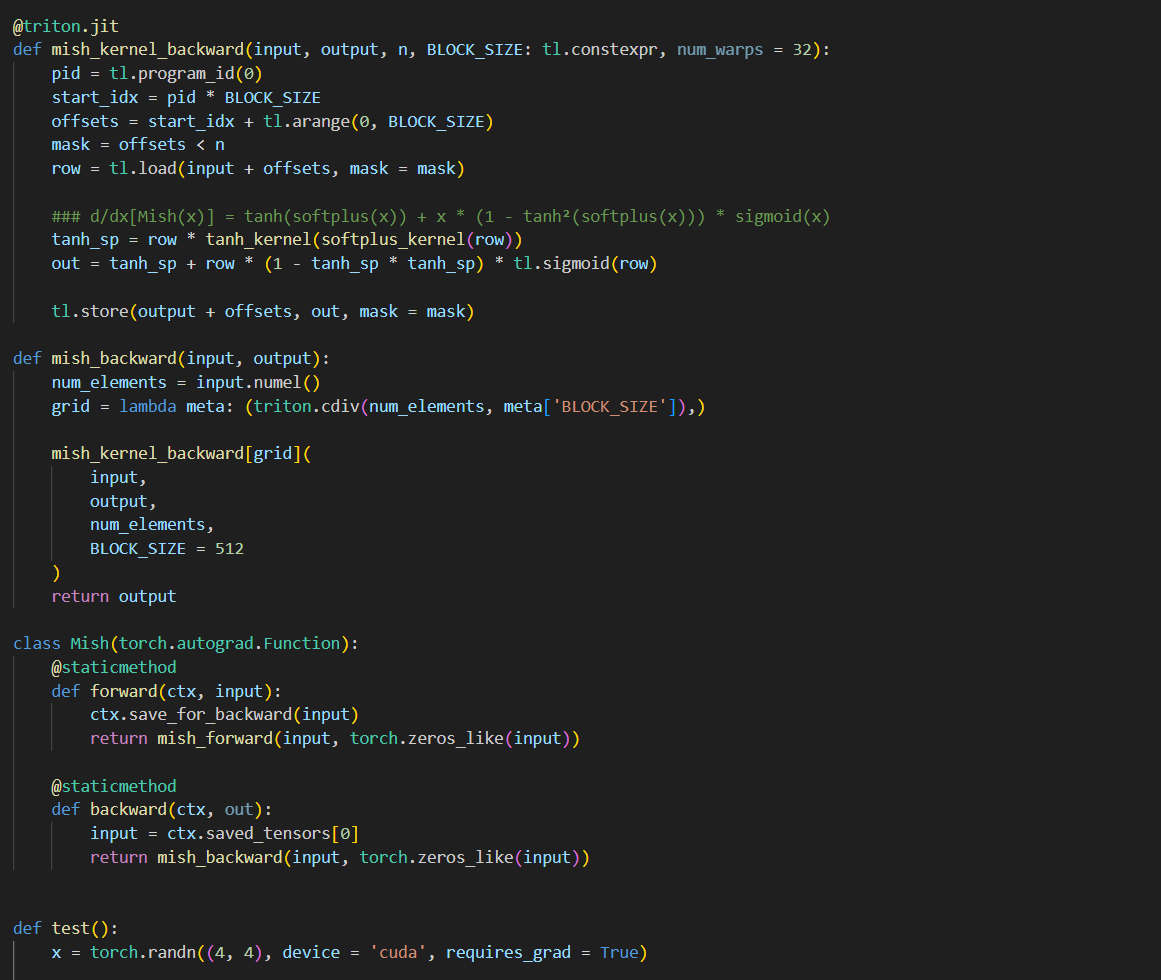Click the BLOCK_SIZE = 512 argument

[x=167, y=548]
